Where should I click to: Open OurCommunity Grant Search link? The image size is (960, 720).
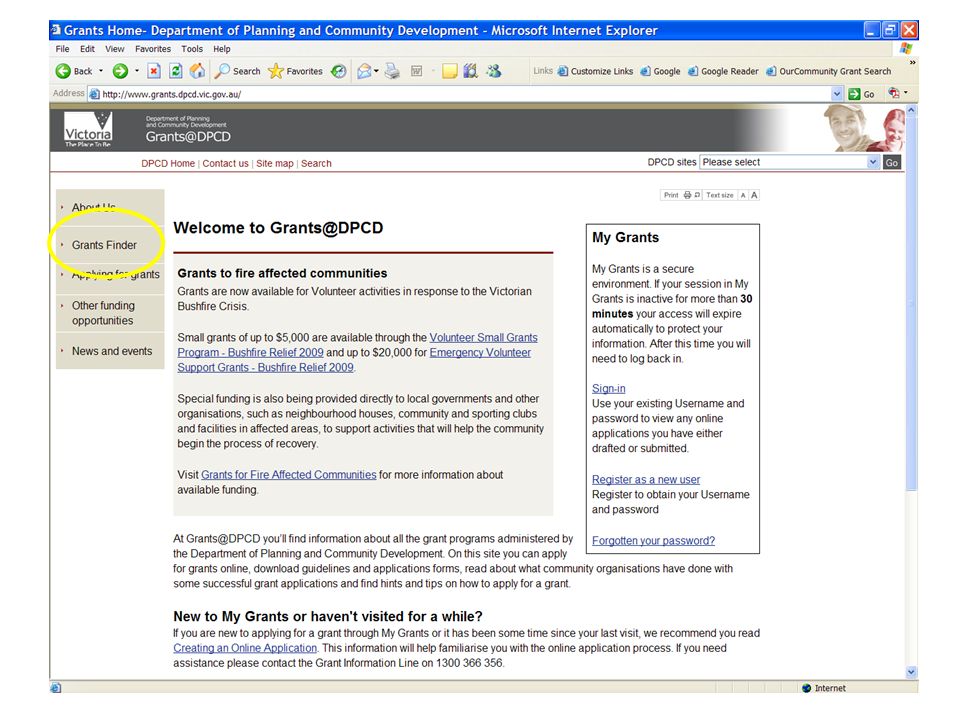click(x=829, y=71)
